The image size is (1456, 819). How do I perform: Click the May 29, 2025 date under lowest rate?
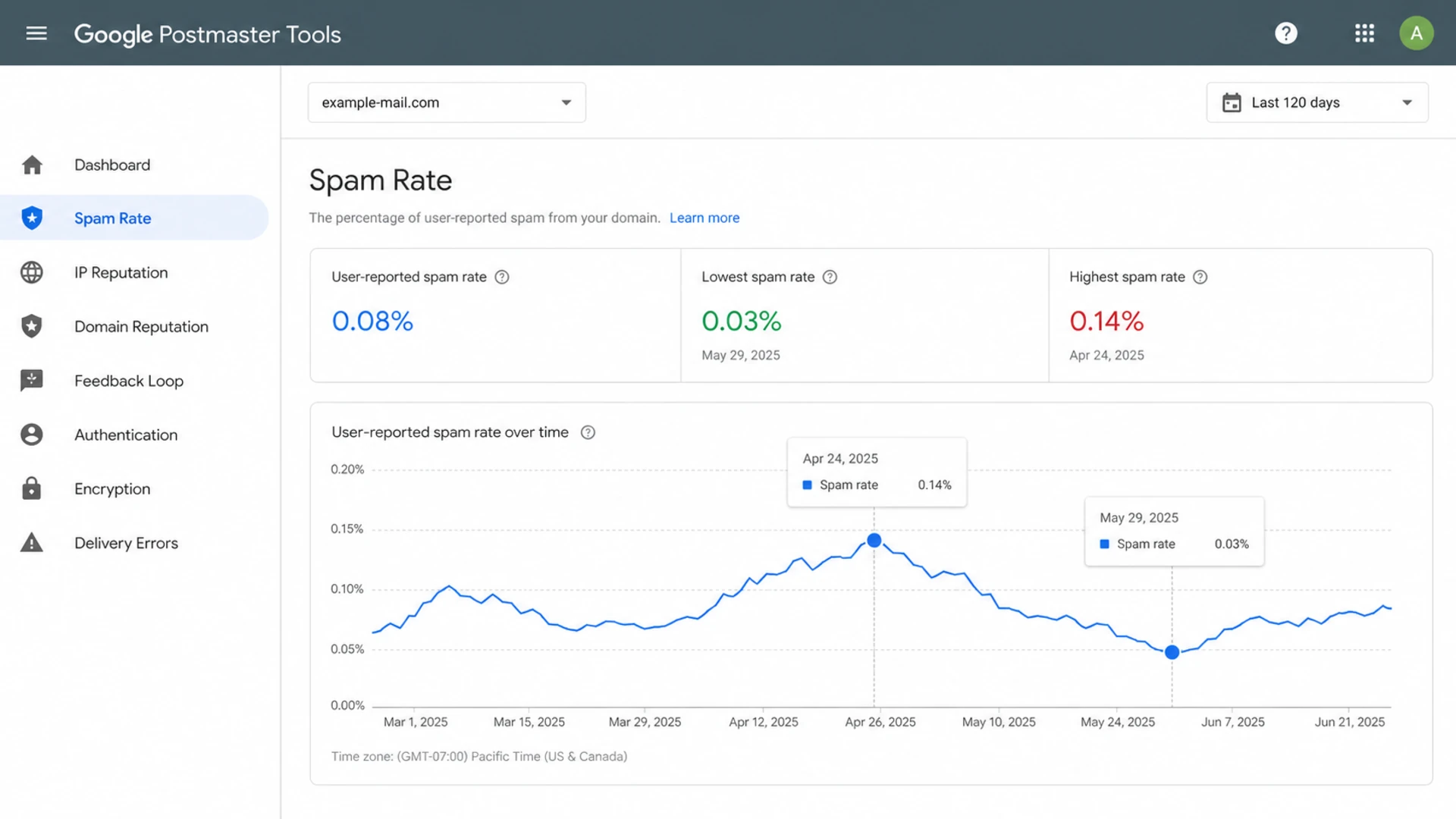point(741,355)
